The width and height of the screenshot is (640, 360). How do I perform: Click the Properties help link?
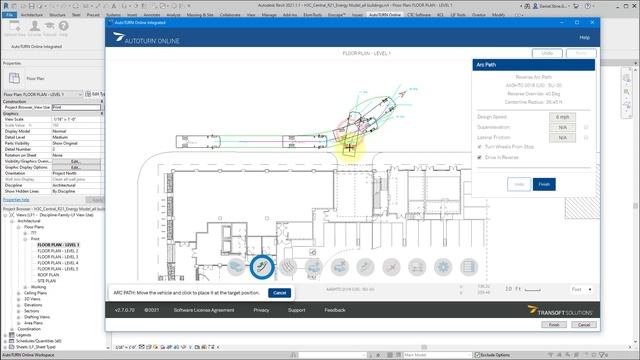[x=16, y=200]
